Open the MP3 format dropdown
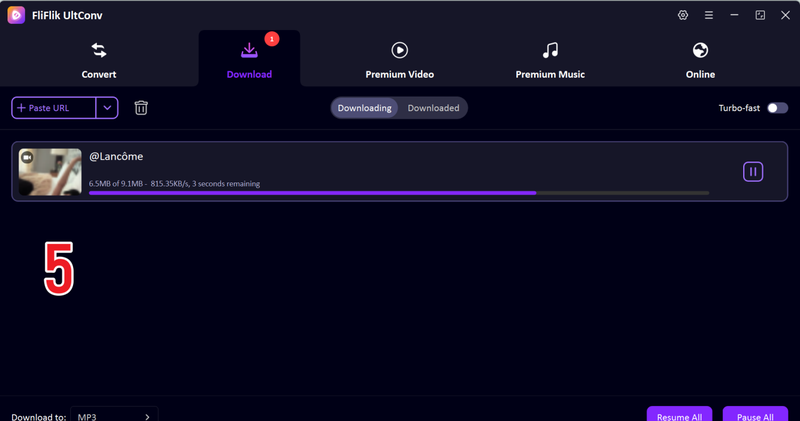 click(x=114, y=416)
